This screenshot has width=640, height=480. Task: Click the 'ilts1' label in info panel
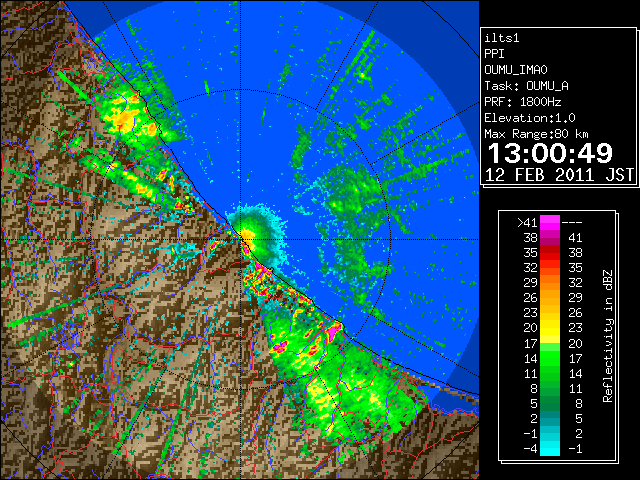click(502, 38)
